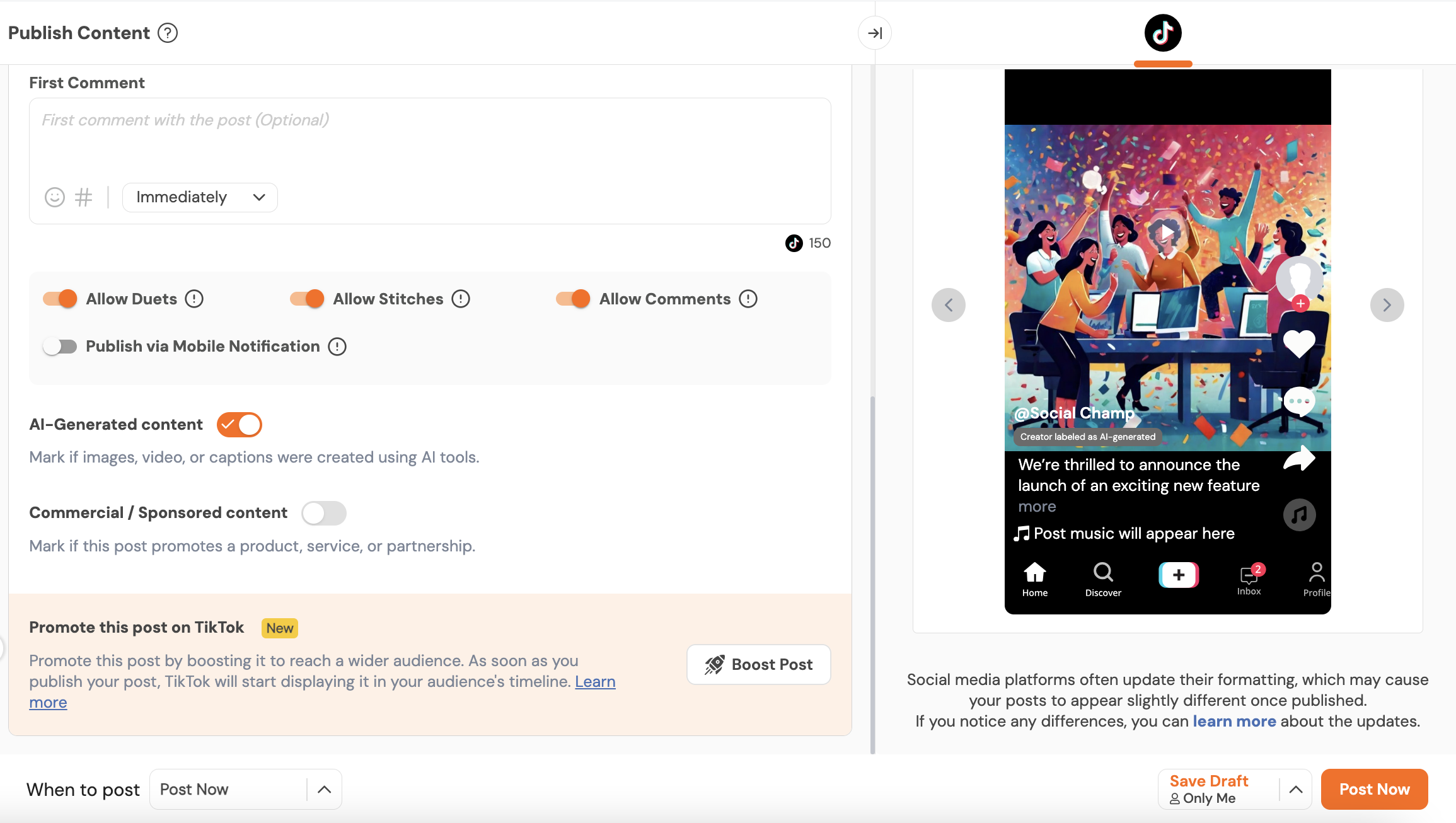Click the Allow Stitches info icon

(461, 299)
